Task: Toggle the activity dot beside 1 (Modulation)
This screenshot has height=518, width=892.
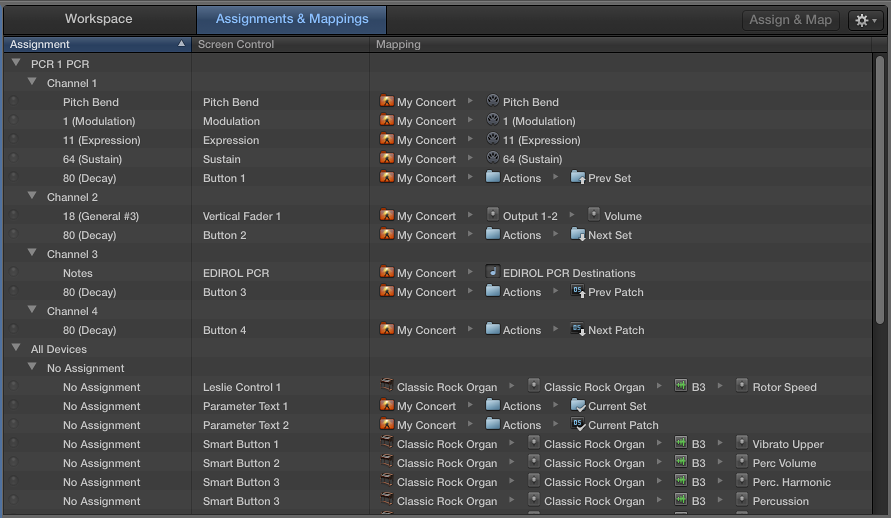Action: point(14,120)
